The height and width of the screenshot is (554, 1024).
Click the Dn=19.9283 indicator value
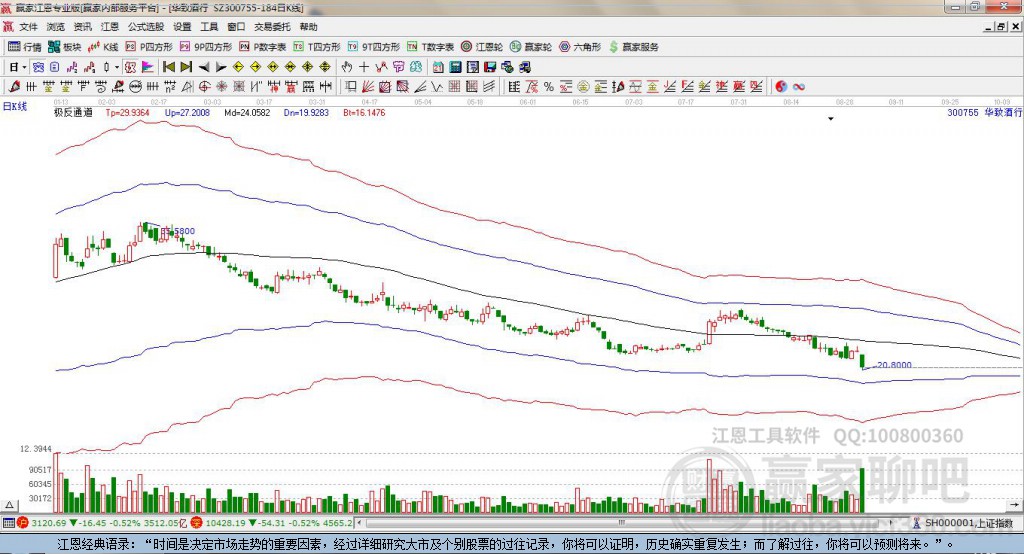[x=306, y=112]
